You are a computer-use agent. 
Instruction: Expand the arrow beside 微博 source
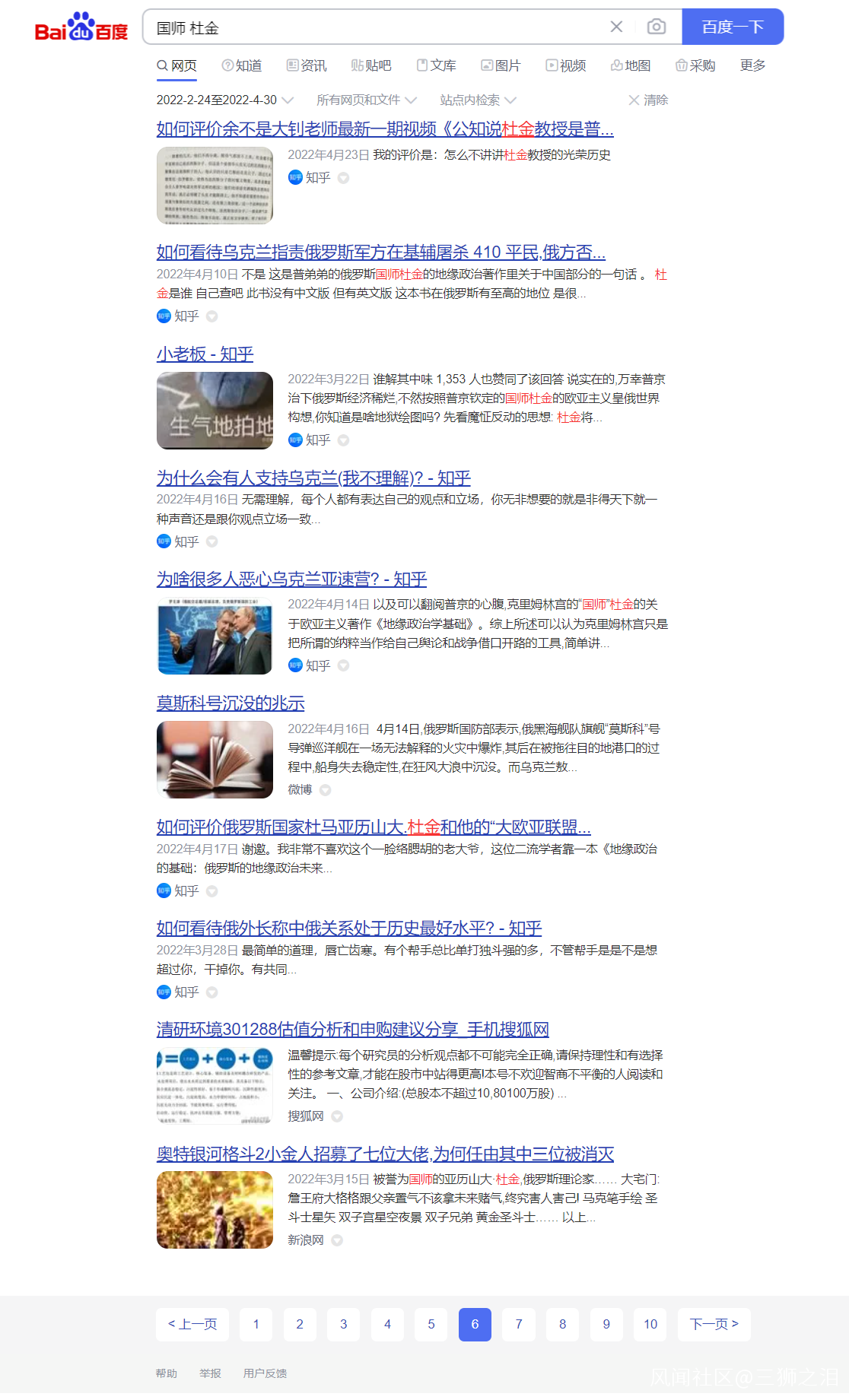coord(326,790)
